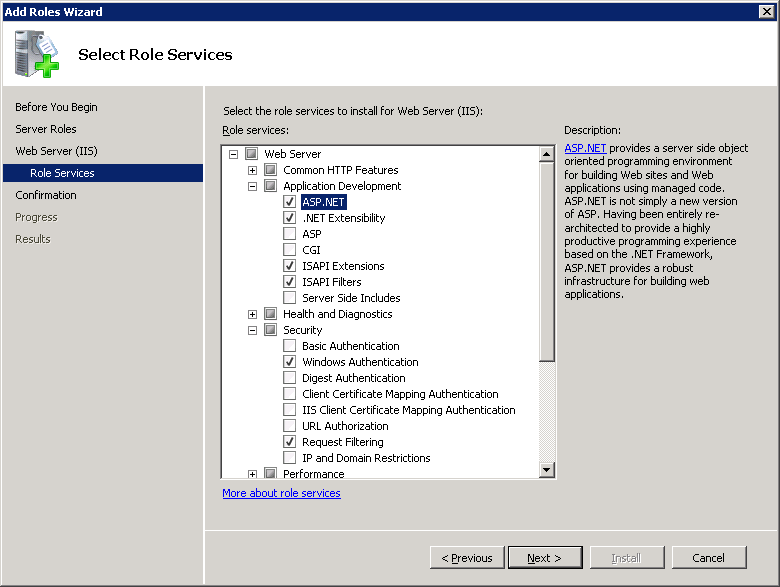Select Server Side Includes label
The height and width of the screenshot is (587, 780).
(x=351, y=298)
